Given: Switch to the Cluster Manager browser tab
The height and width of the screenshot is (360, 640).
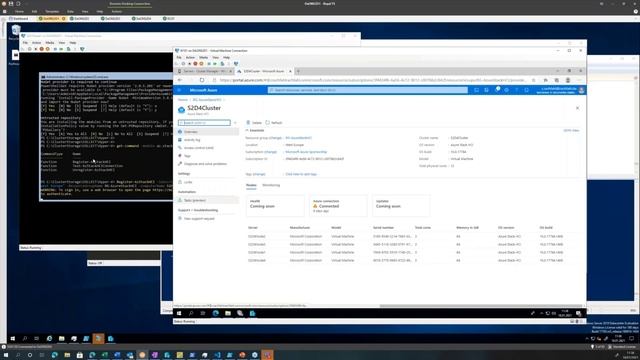Looking at the screenshot, I should click(x=205, y=71).
